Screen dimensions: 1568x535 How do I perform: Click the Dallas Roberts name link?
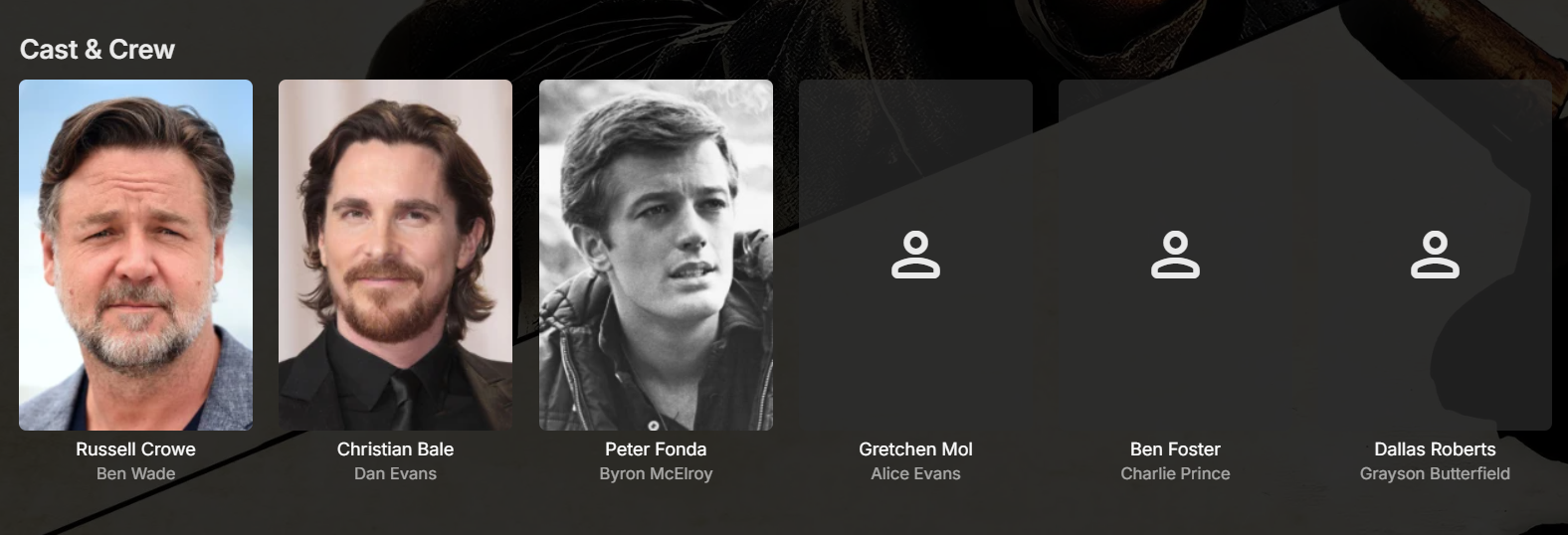click(1435, 449)
